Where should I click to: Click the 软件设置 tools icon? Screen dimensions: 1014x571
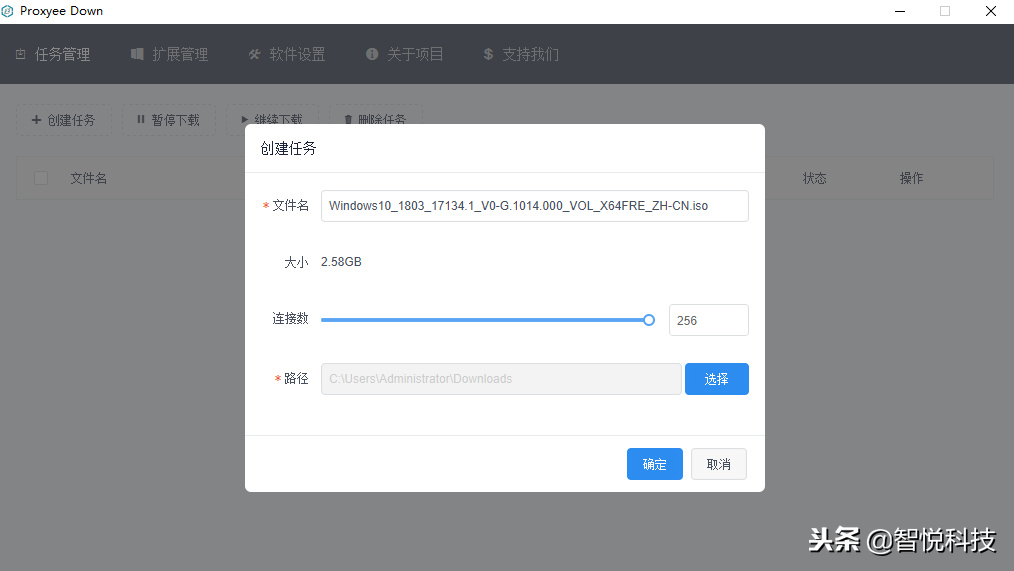pos(254,54)
